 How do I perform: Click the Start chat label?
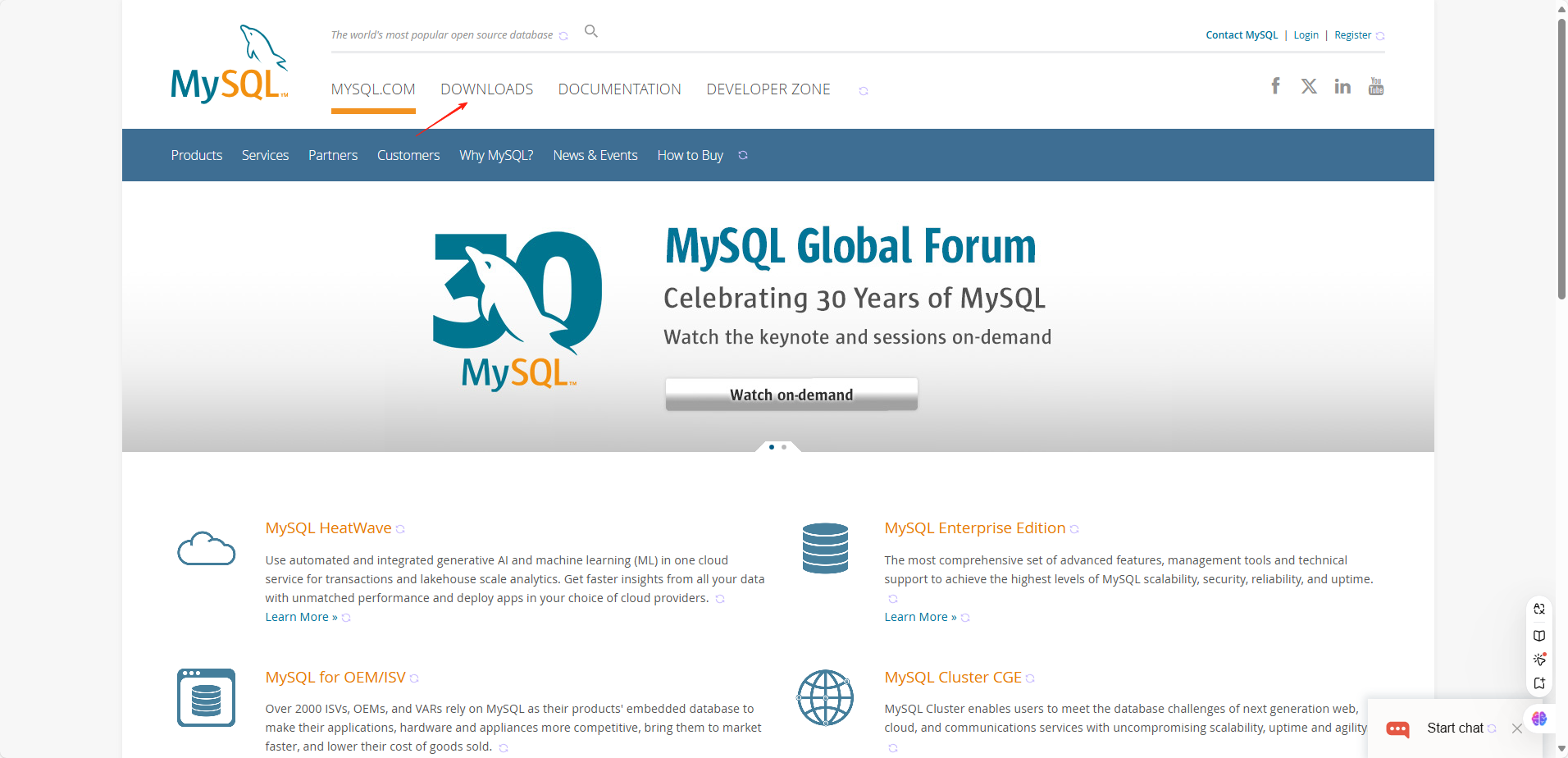point(1455,728)
